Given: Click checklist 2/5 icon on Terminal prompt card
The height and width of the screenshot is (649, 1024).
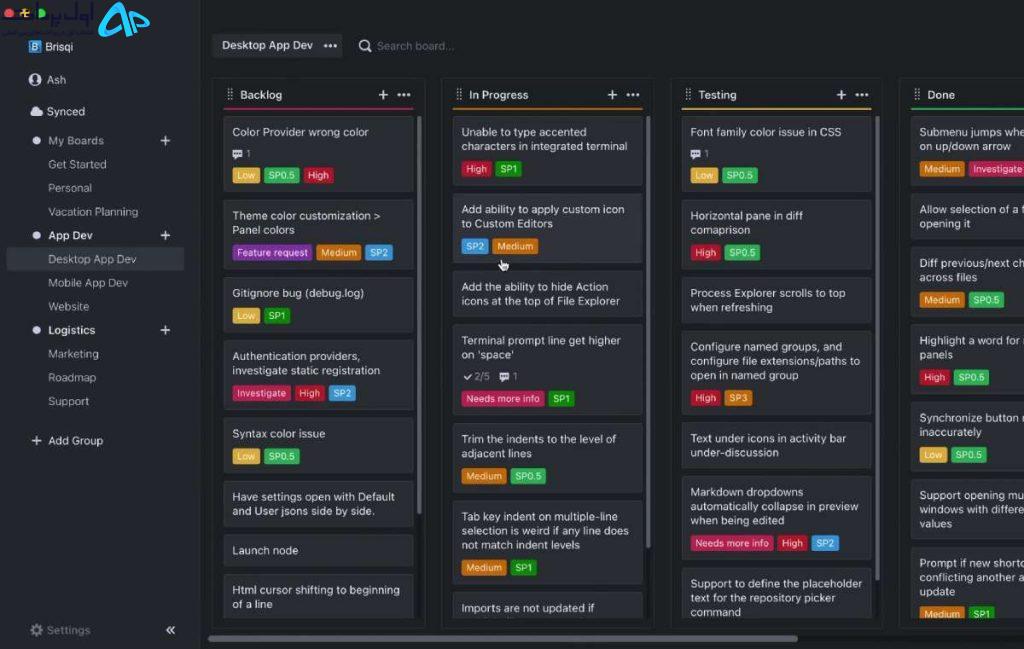Looking at the screenshot, I should coord(468,377).
